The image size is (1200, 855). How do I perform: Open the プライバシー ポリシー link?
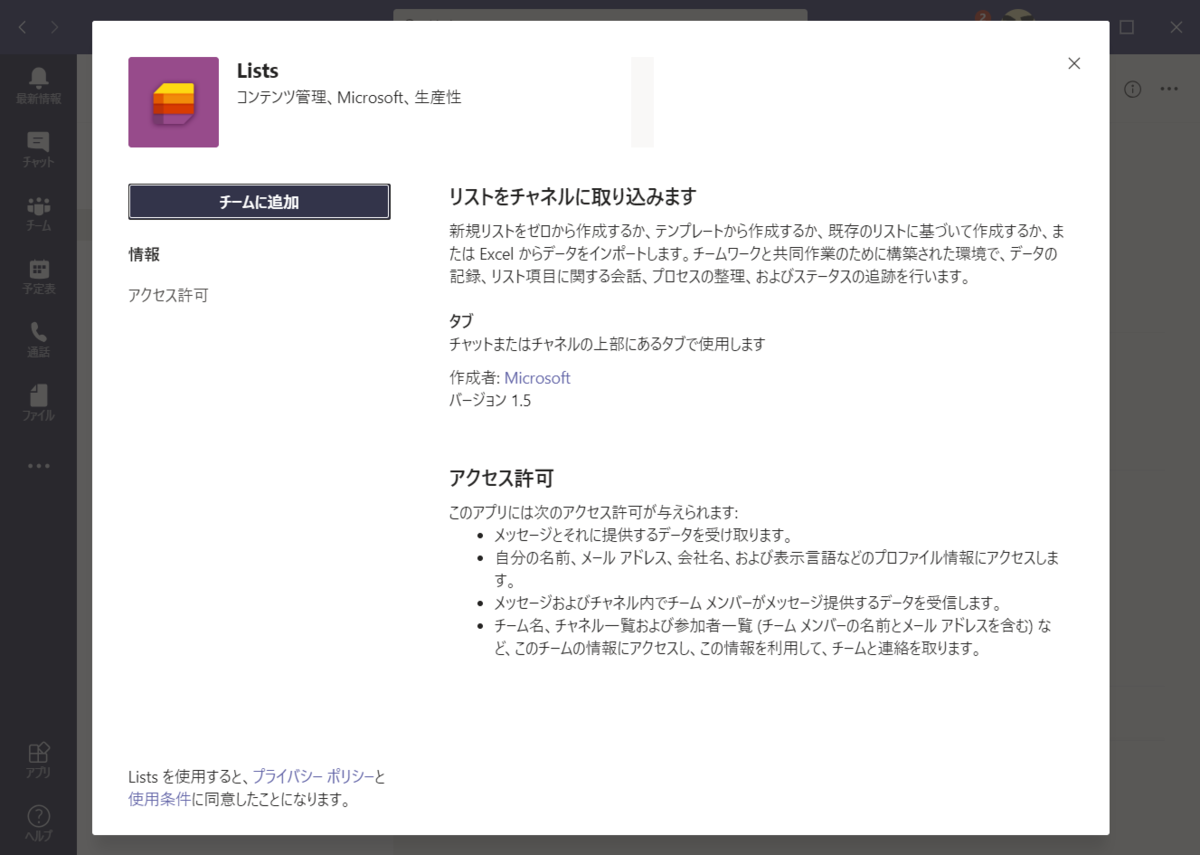pos(313,776)
